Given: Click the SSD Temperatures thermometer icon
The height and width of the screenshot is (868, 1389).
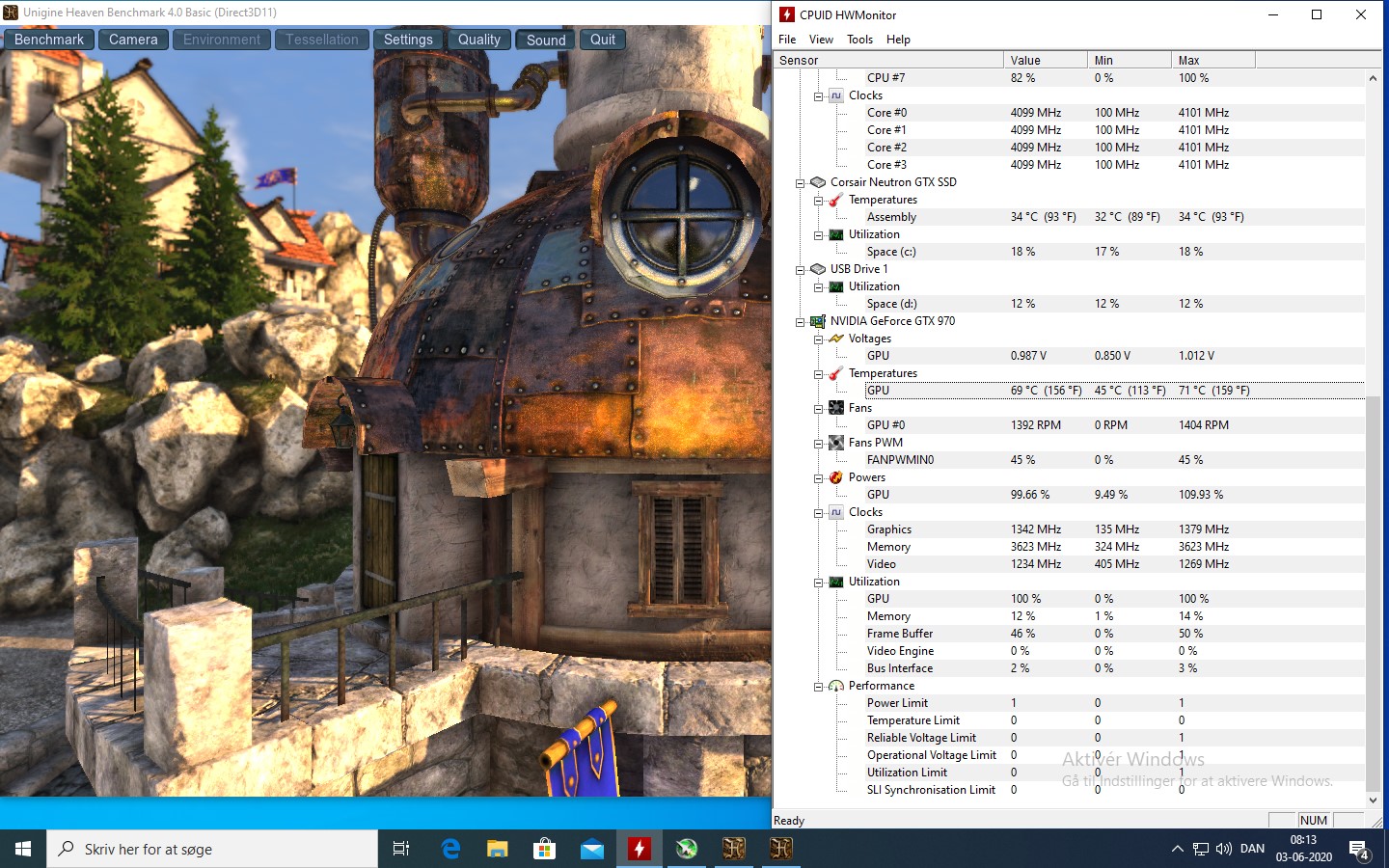Looking at the screenshot, I should tap(836, 200).
